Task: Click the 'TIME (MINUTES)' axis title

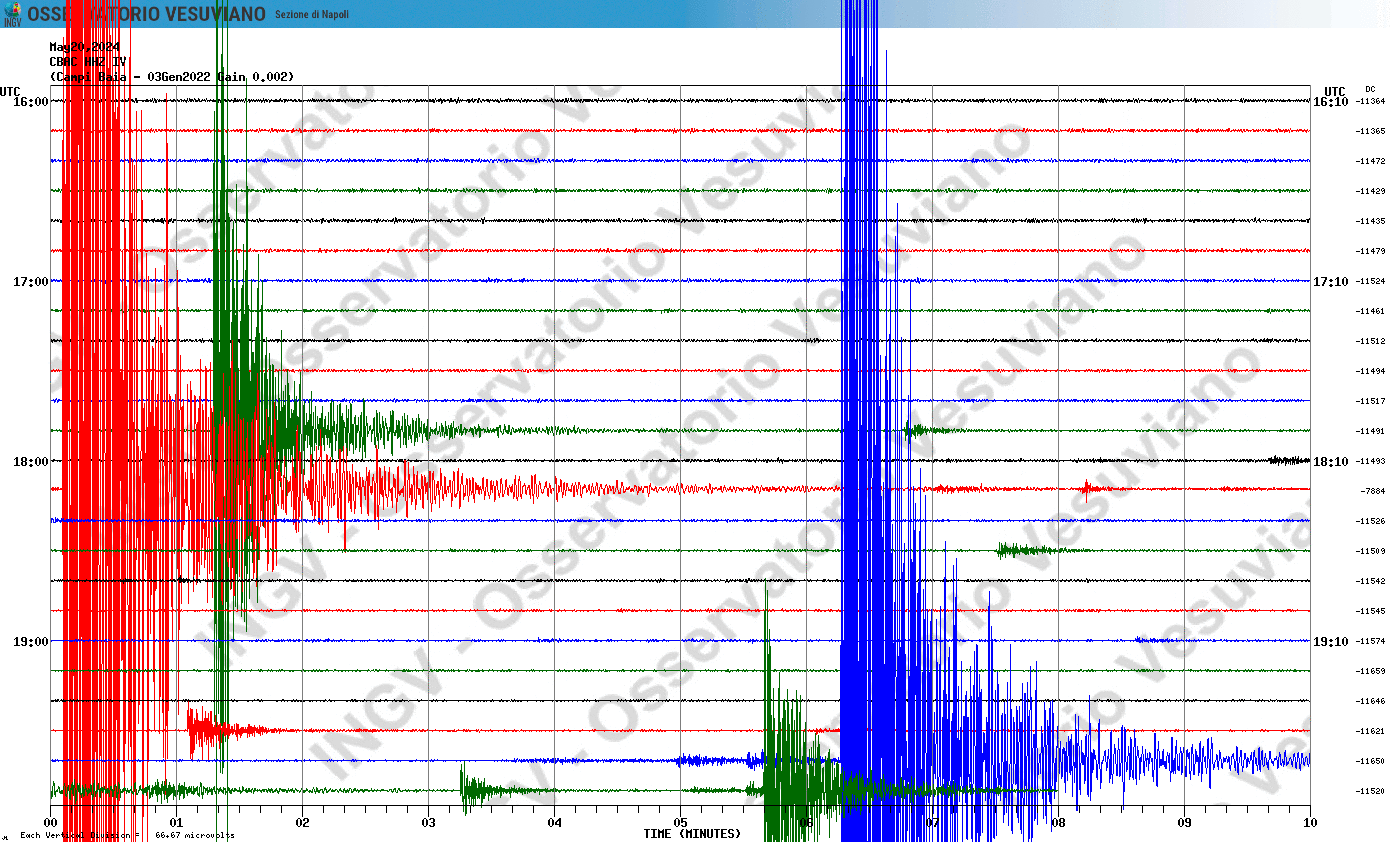Action: tap(692, 834)
